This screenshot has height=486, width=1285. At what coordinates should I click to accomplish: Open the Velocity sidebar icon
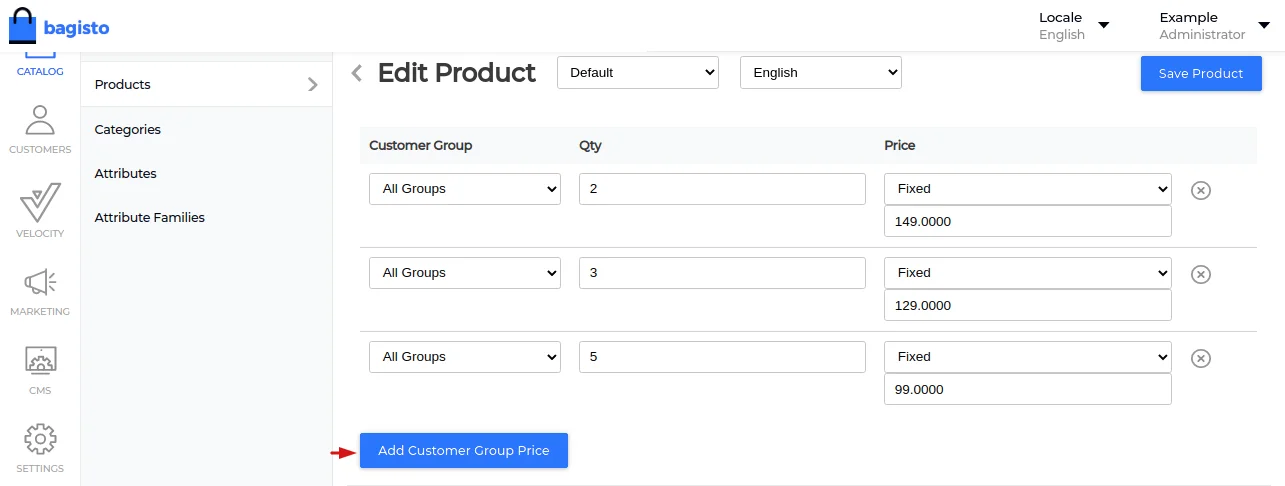[x=40, y=204]
